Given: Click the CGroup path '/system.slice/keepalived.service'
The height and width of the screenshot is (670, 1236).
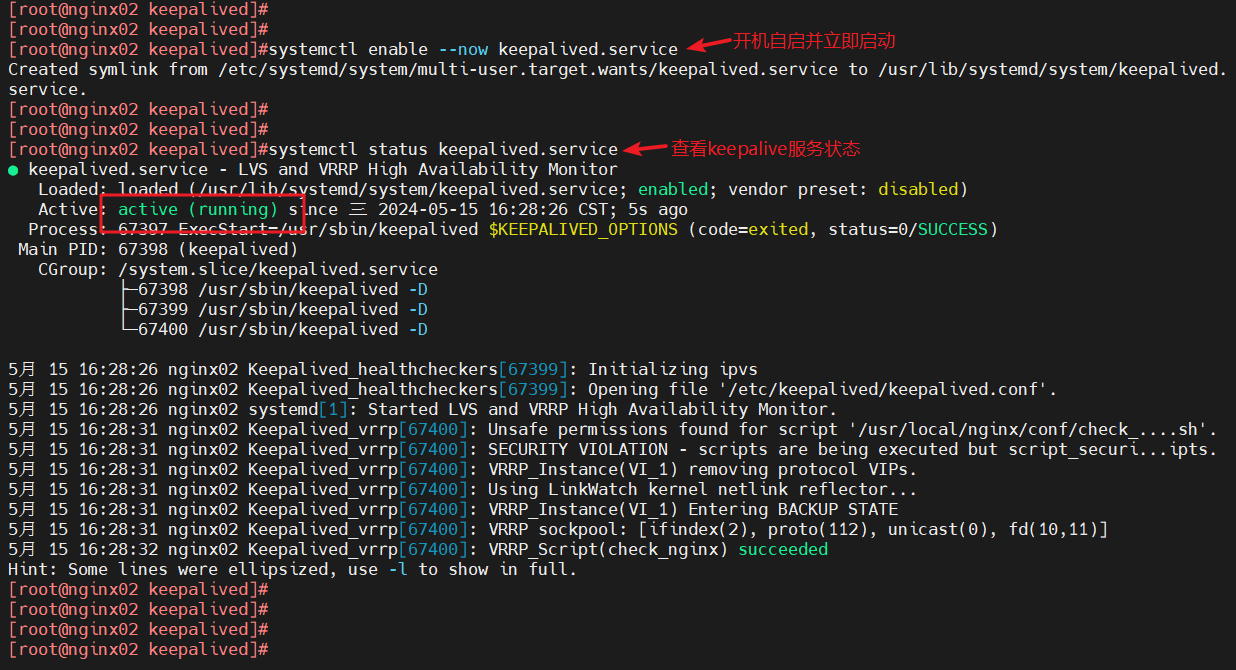Looking at the screenshot, I should [x=278, y=269].
